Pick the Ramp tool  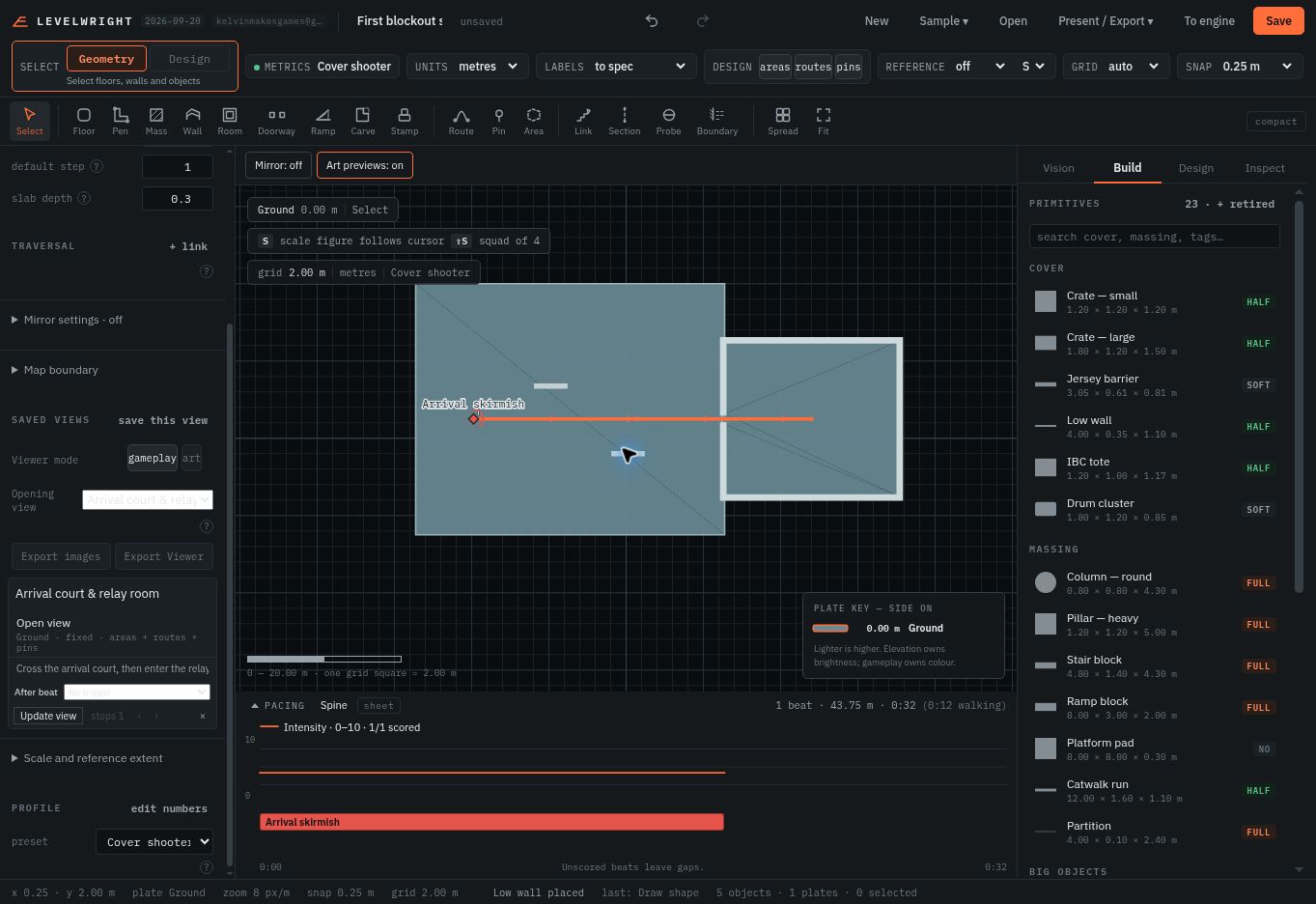[x=322, y=121]
